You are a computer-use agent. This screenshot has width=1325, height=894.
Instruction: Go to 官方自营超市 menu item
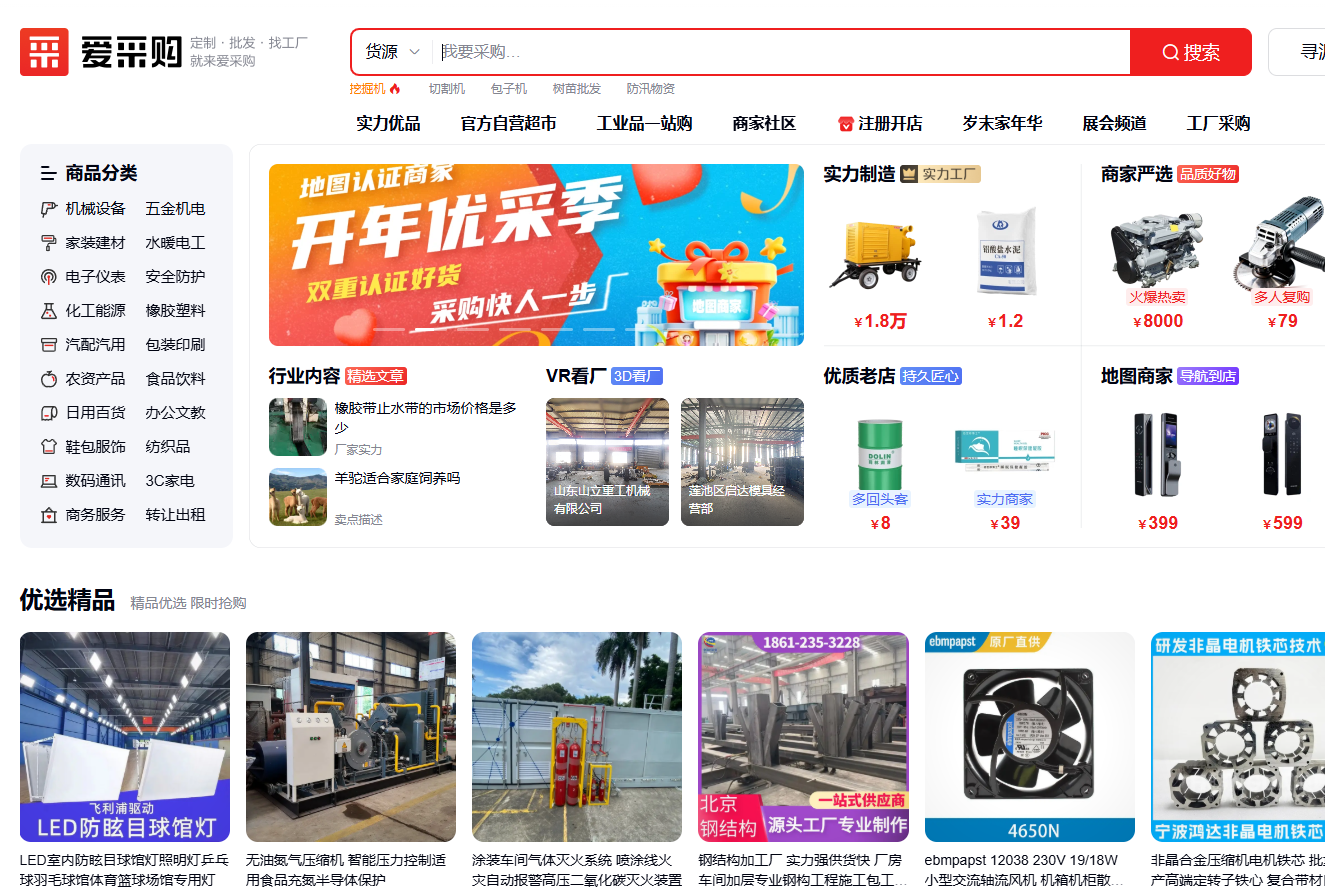[508, 124]
